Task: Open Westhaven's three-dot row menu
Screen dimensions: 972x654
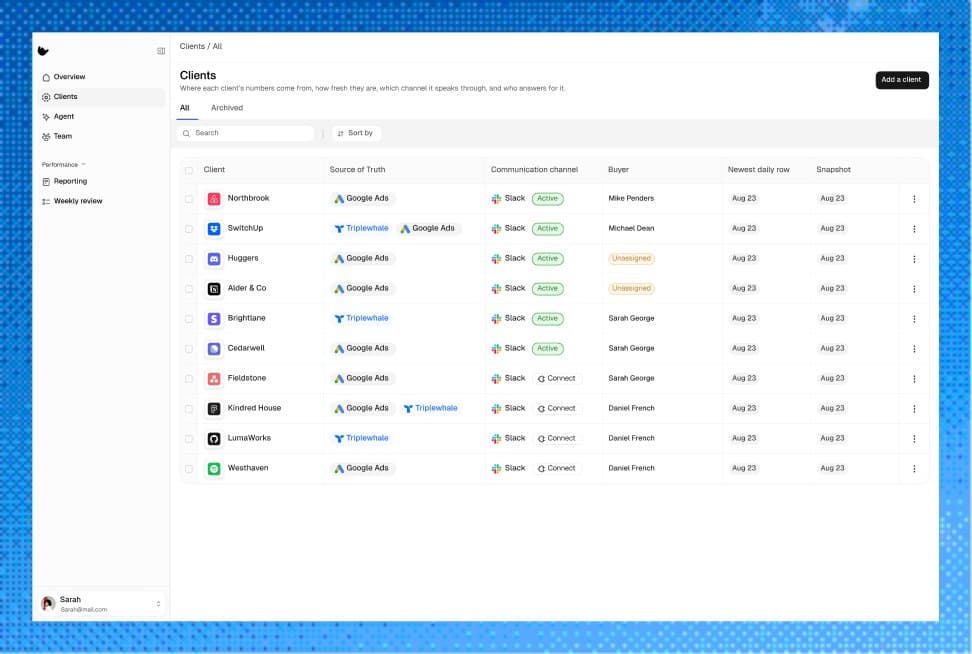Action: [x=914, y=469]
